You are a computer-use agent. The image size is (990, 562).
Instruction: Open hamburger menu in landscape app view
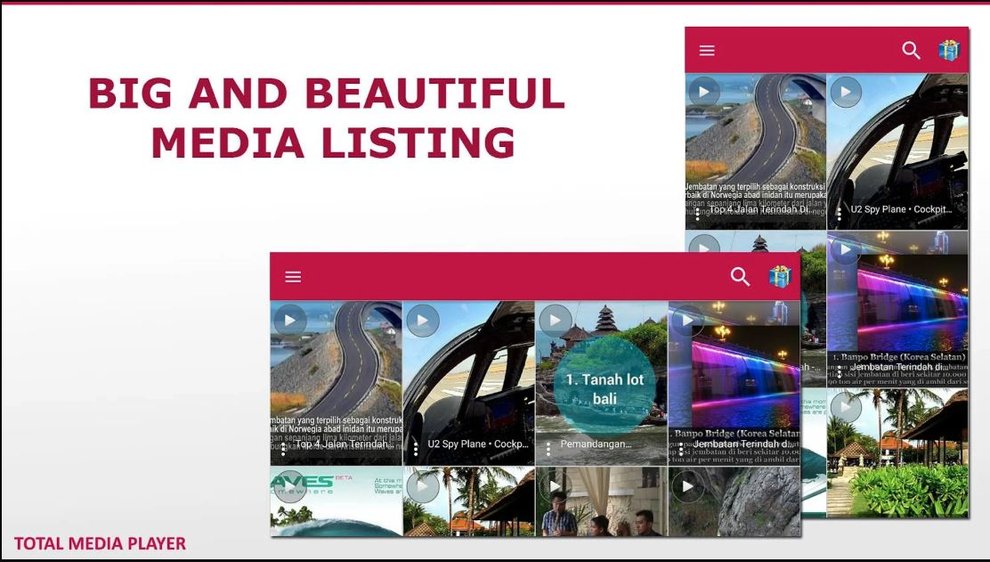pyautogui.click(x=293, y=277)
